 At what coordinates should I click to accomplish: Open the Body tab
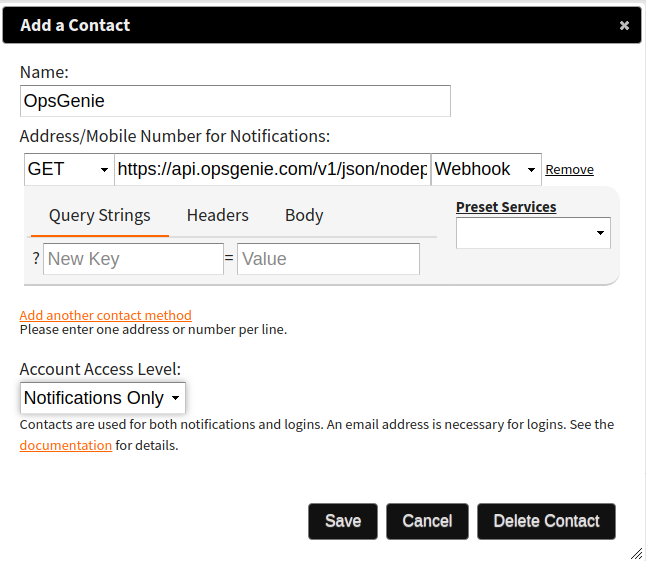pyautogui.click(x=304, y=215)
